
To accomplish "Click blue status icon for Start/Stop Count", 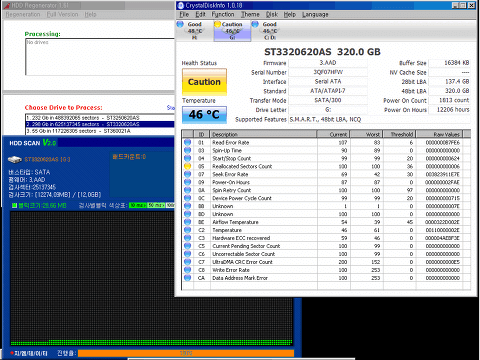I will [x=188, y=158].
